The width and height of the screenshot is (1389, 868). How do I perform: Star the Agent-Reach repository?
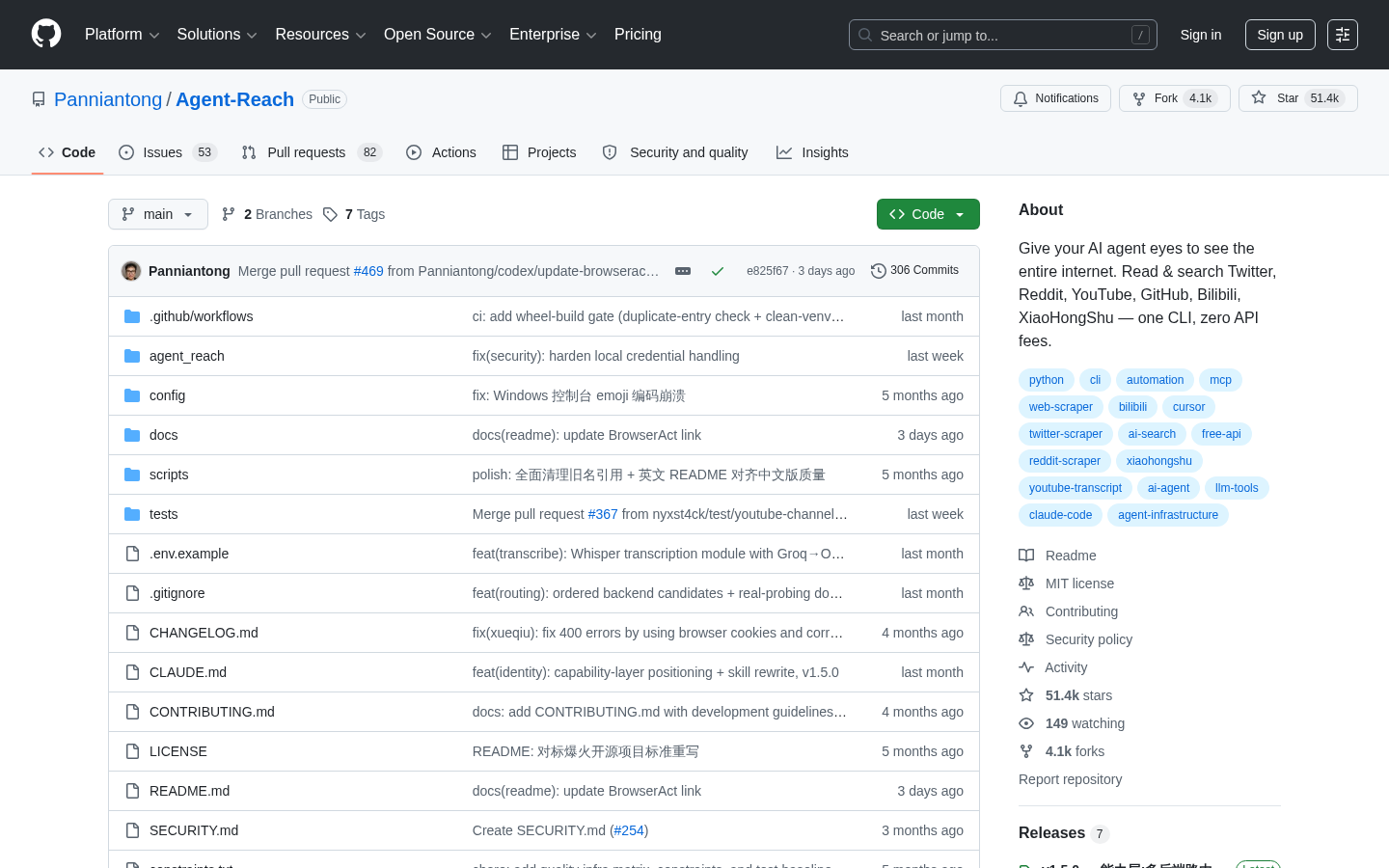coord(1297,98)
